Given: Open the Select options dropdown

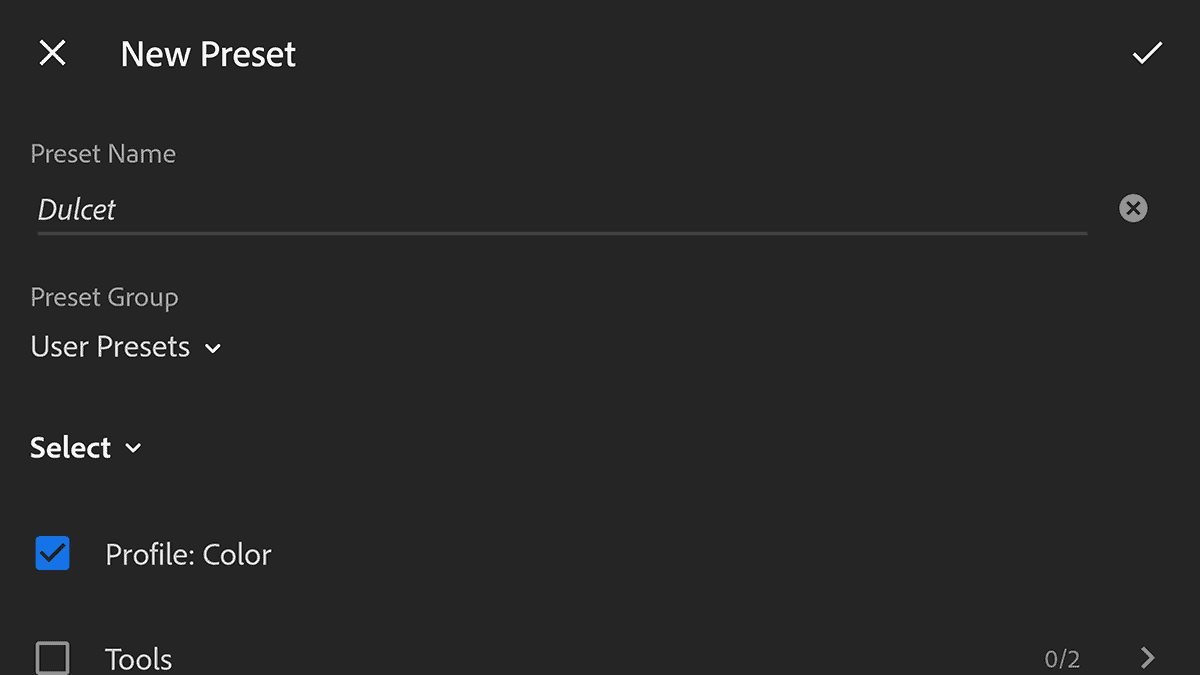Looking at the screenshot, I should [86, 448].
